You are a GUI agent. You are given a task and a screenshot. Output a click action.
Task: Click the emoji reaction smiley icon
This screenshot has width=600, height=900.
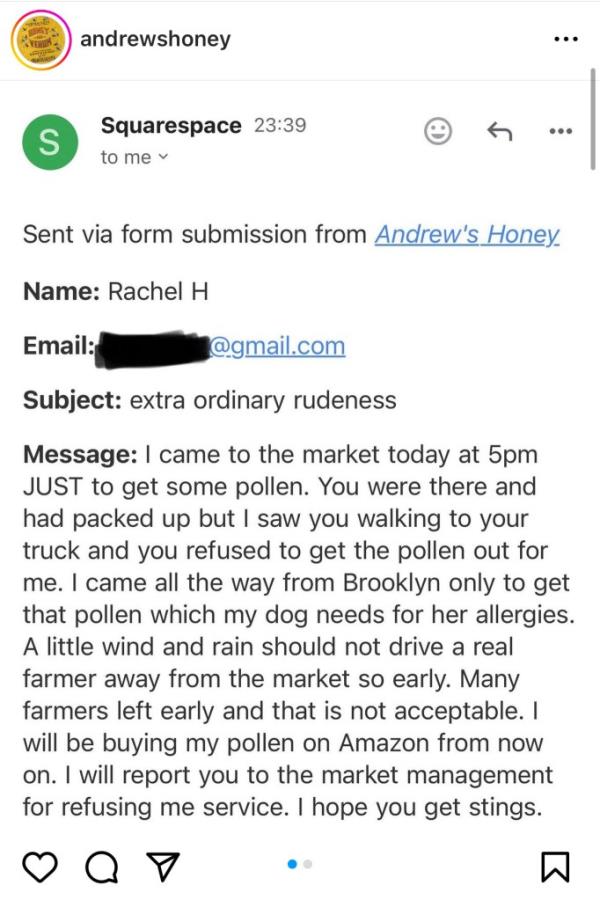[x=438, y=131]
